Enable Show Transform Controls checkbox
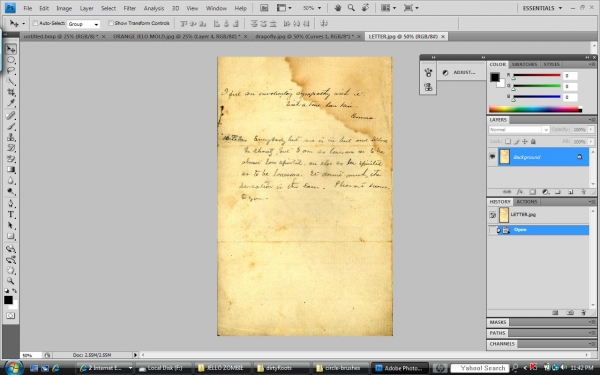600x375 pixels. point(111,23)
